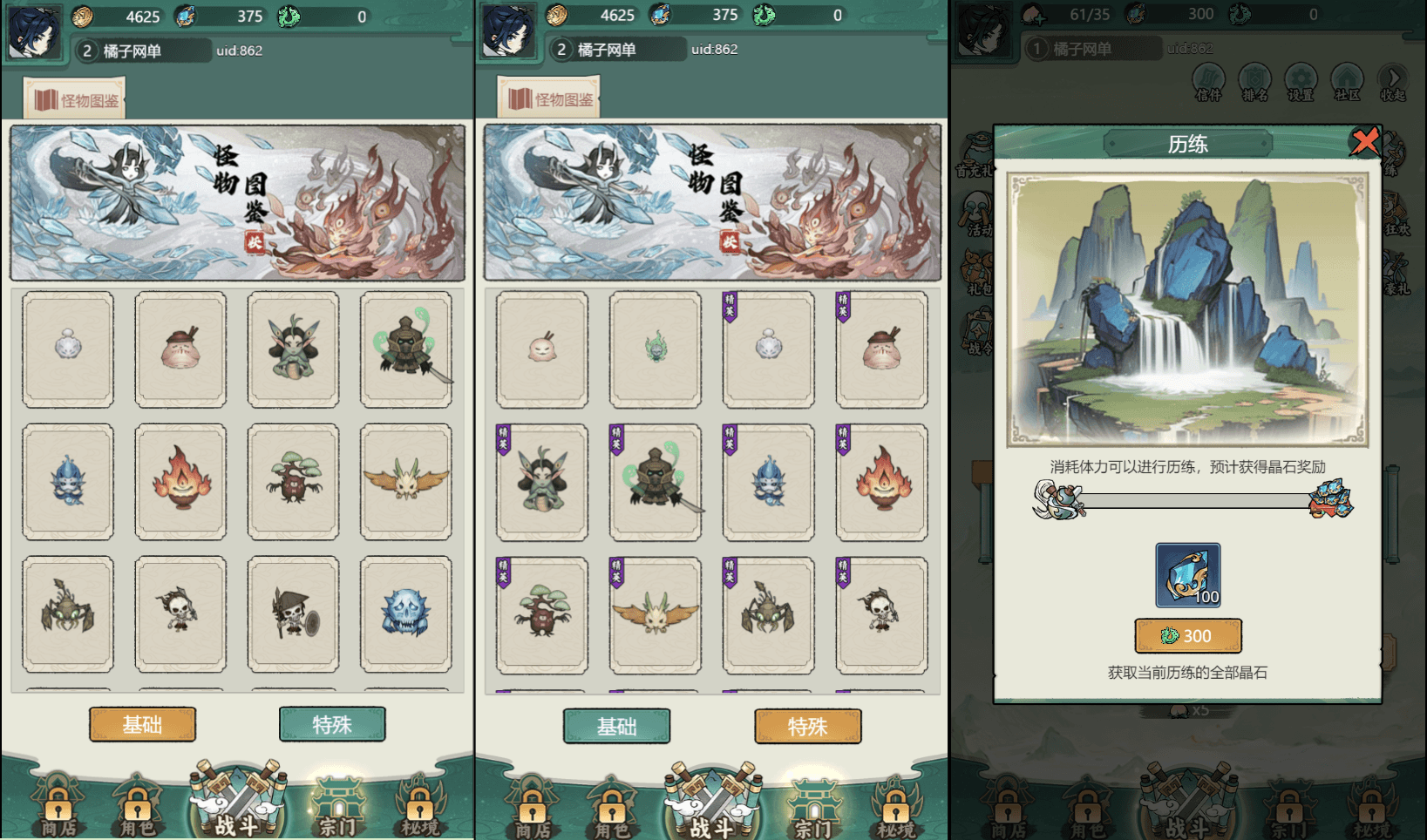Image resolution: width=1427 pixels, height=840 pixels.
Task: Select the blue dragon elite card in middle panel
Action: click(x=768, y=482)
